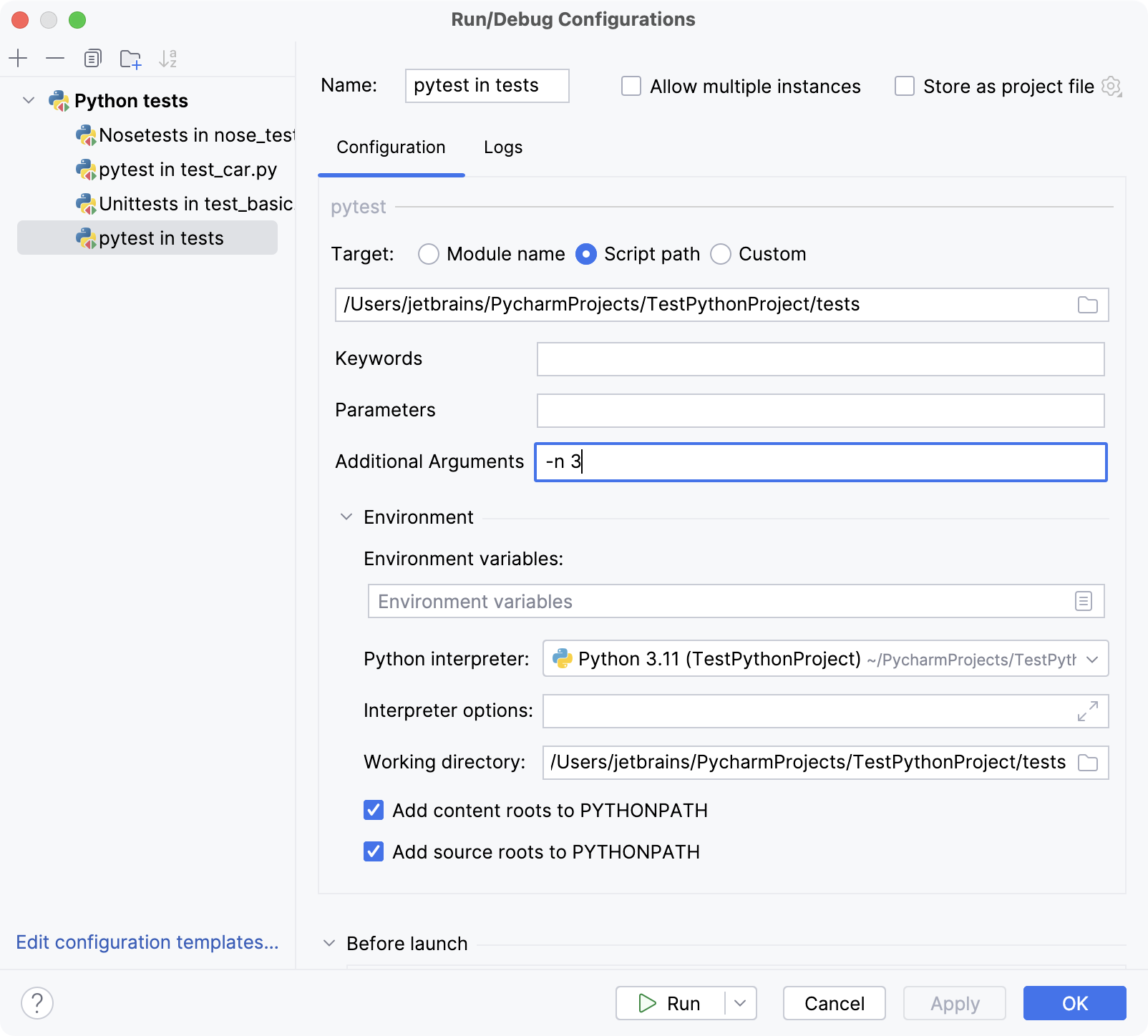1148x1036 pixels.
Task: Open Edit configuration templates
Action: coord(147,942)
